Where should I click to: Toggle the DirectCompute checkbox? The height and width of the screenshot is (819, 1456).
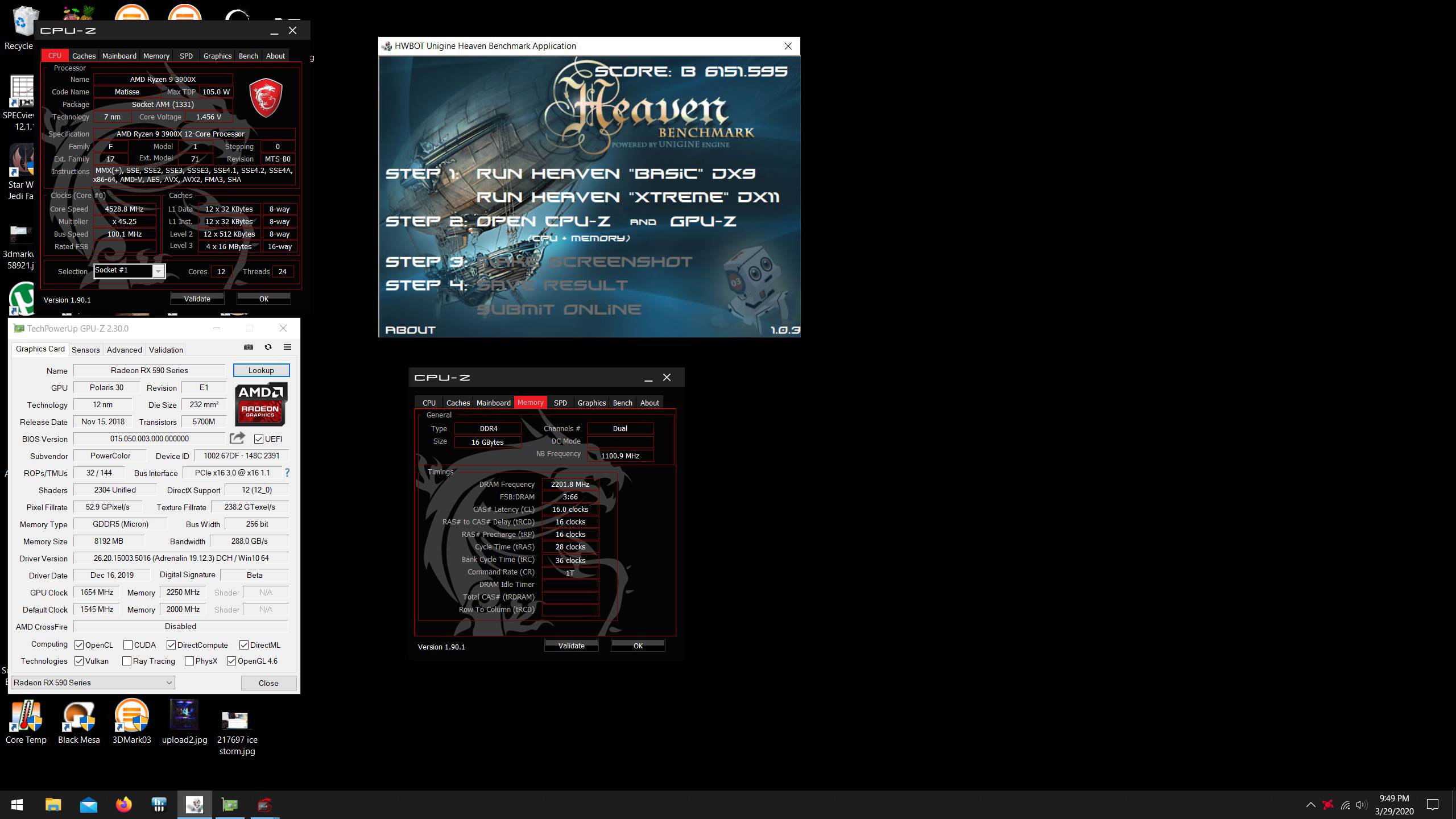[171, 645]
